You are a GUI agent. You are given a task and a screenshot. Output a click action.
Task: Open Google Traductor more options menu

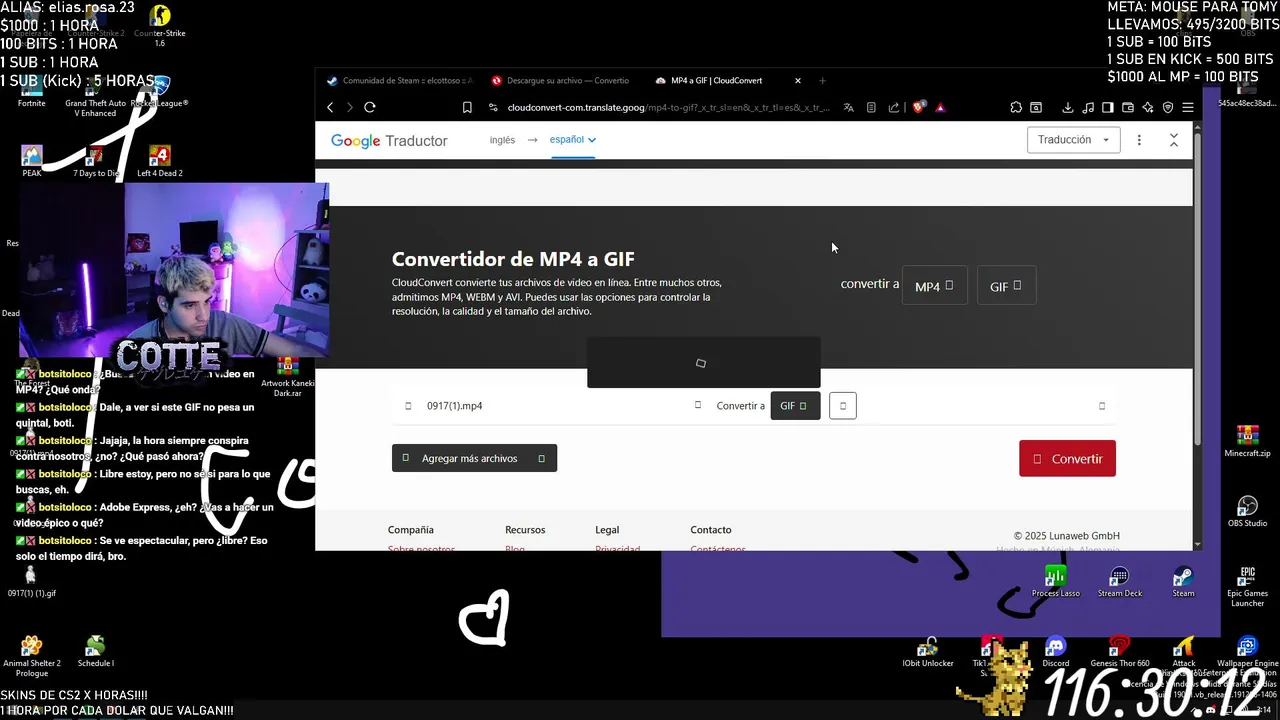(x=1139, y=140)
